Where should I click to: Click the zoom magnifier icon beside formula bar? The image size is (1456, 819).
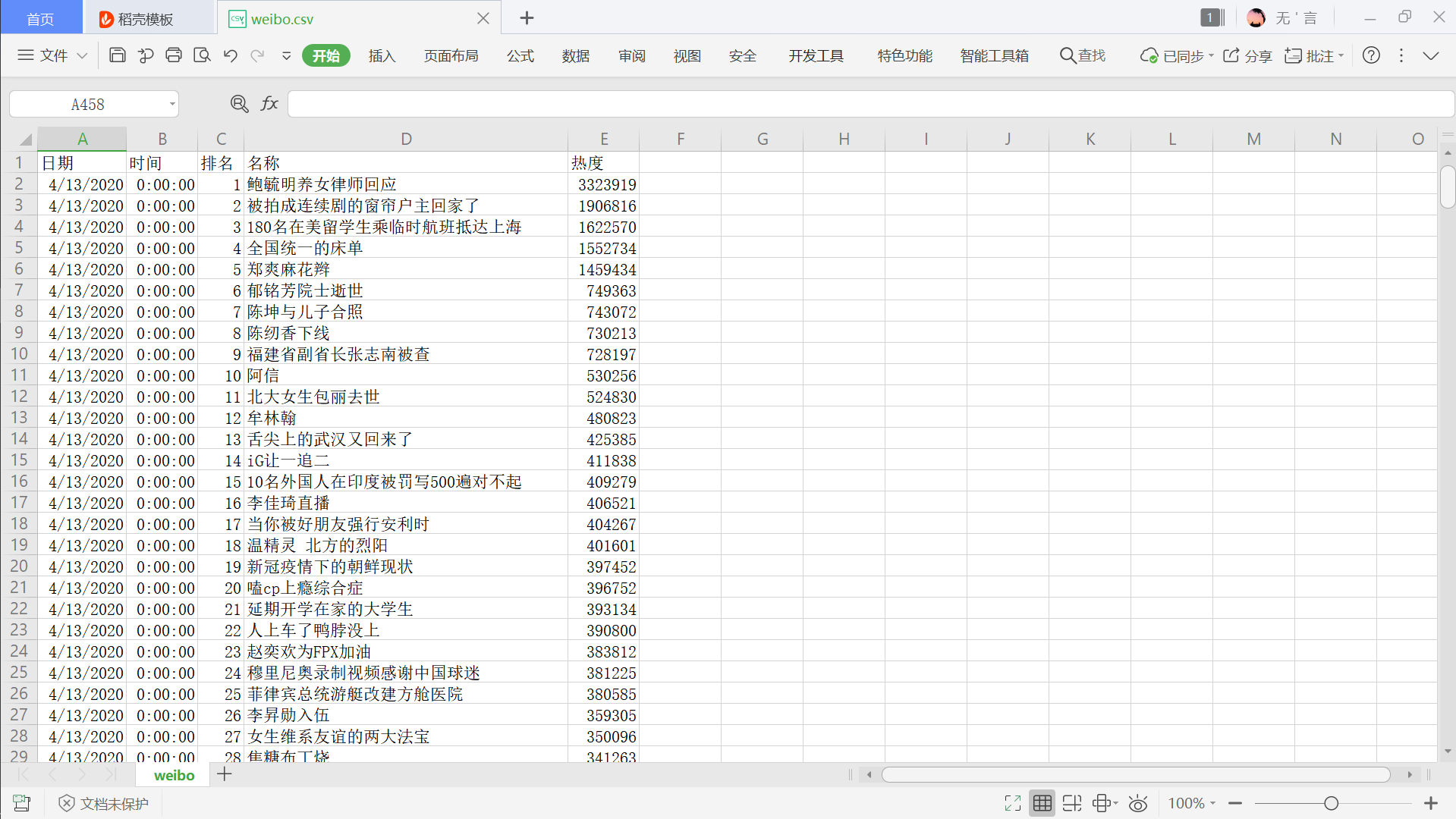pos(239,104)
